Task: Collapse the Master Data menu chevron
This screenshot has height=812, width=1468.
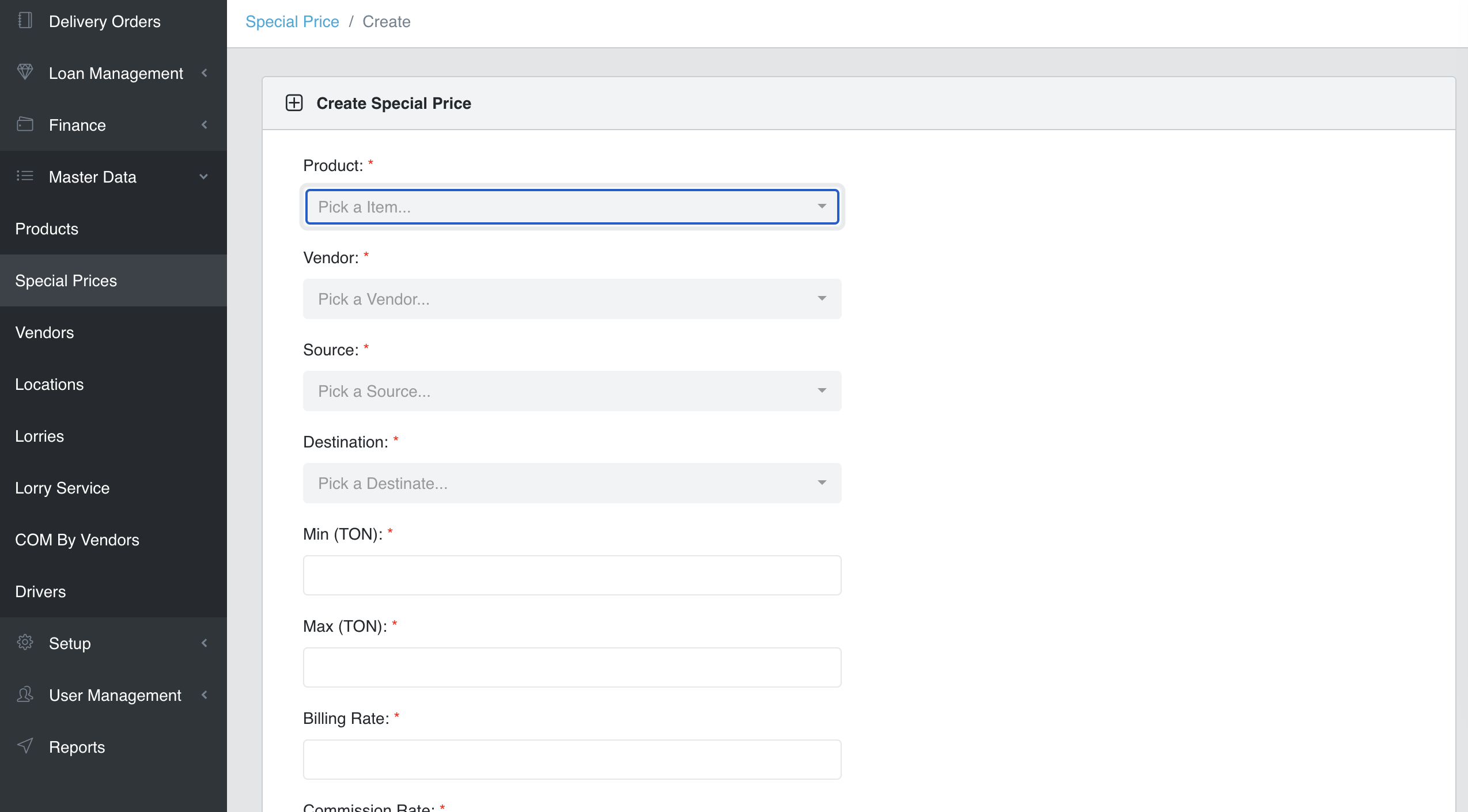Action: tap(203, 177)
